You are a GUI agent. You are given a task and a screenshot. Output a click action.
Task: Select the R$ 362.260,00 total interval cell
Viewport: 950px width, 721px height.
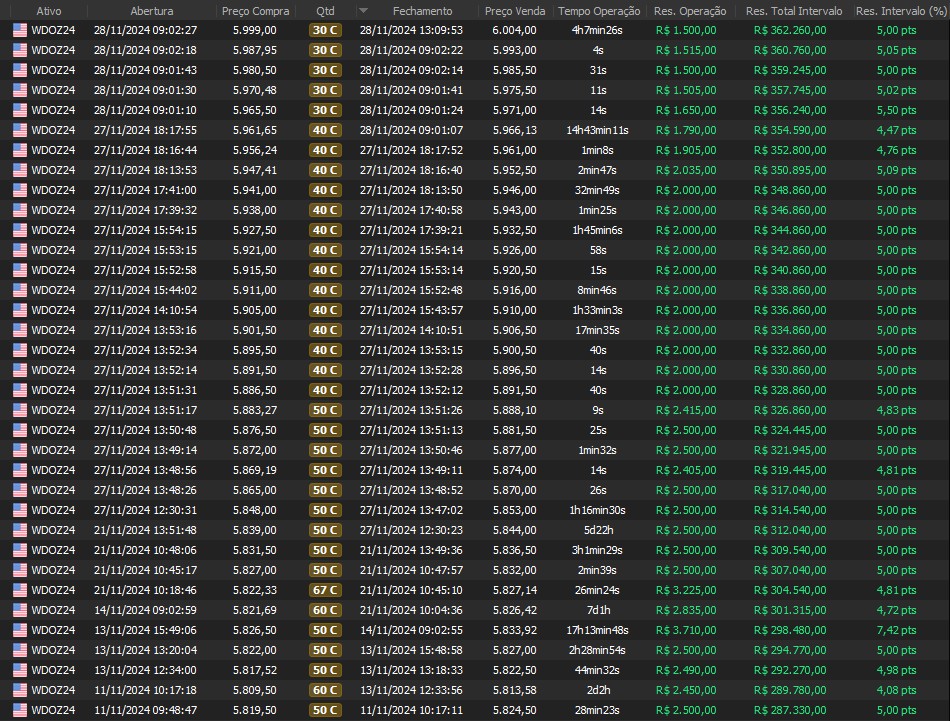790,30
